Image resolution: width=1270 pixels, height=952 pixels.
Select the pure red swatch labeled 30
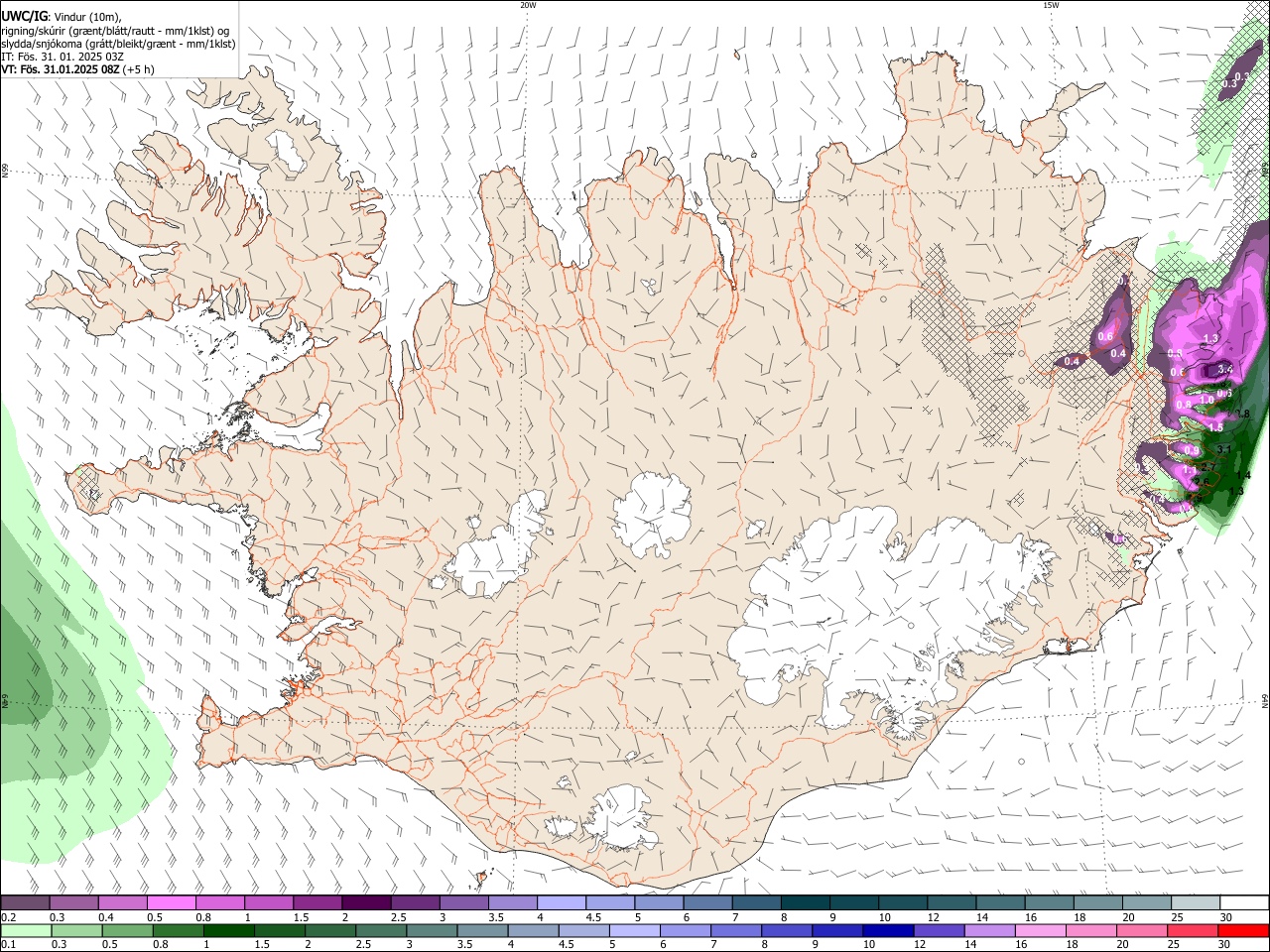[x=1243, y=930]
